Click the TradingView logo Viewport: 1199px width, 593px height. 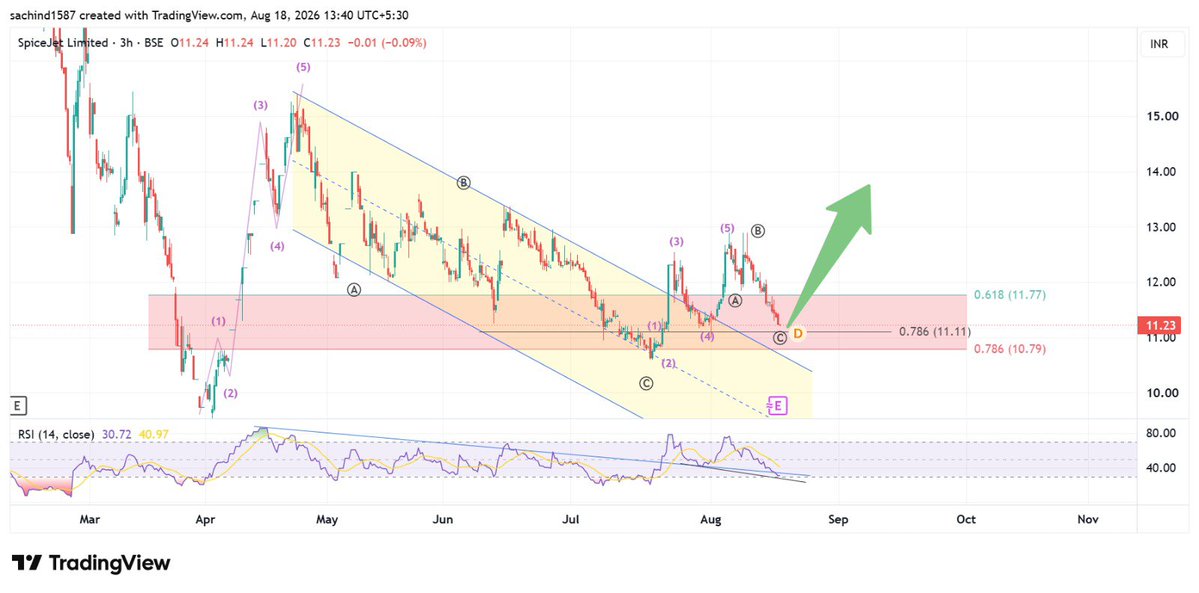tap(91, 564)
